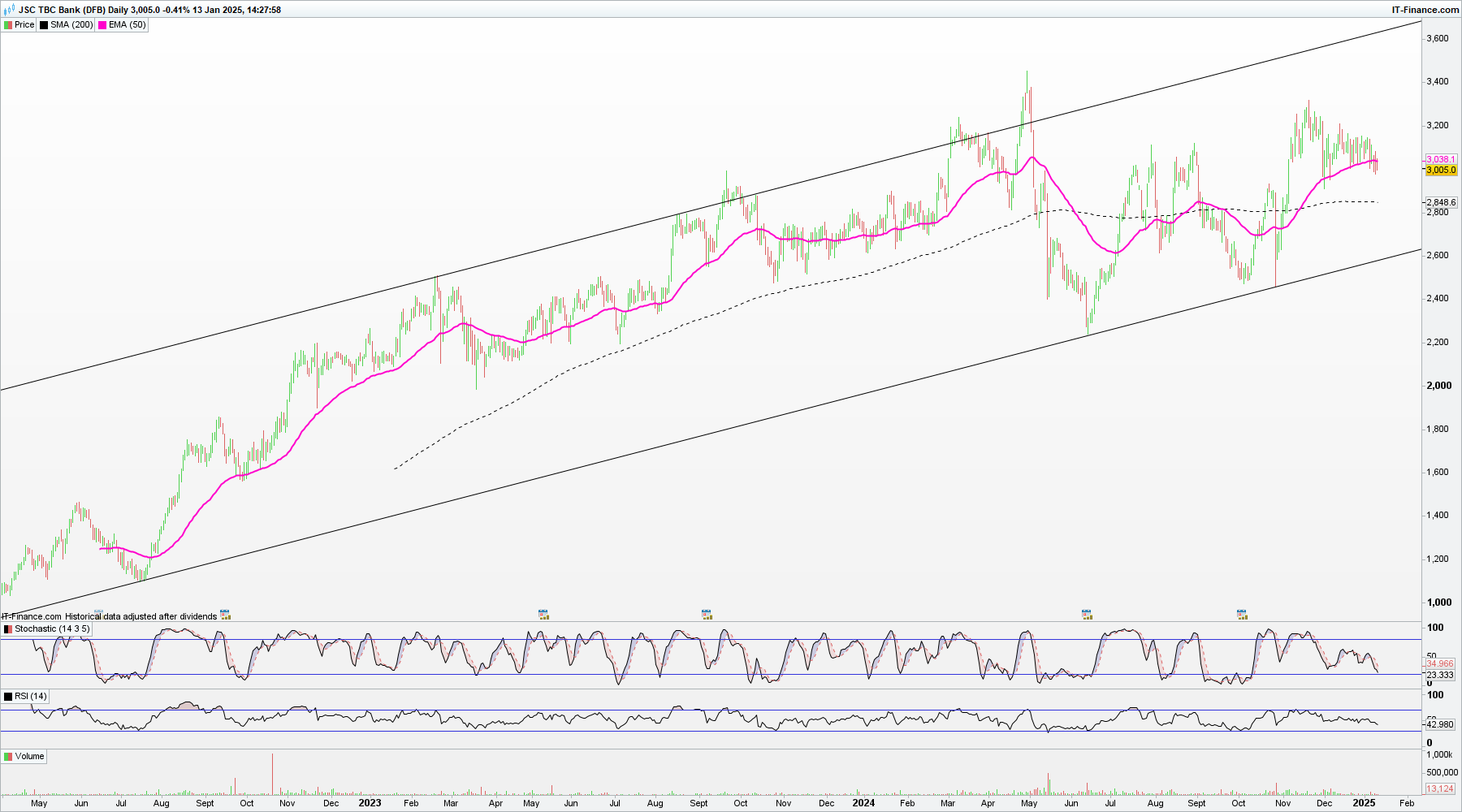
Task: Open the Volume panel label
Action: coord(29,757)
